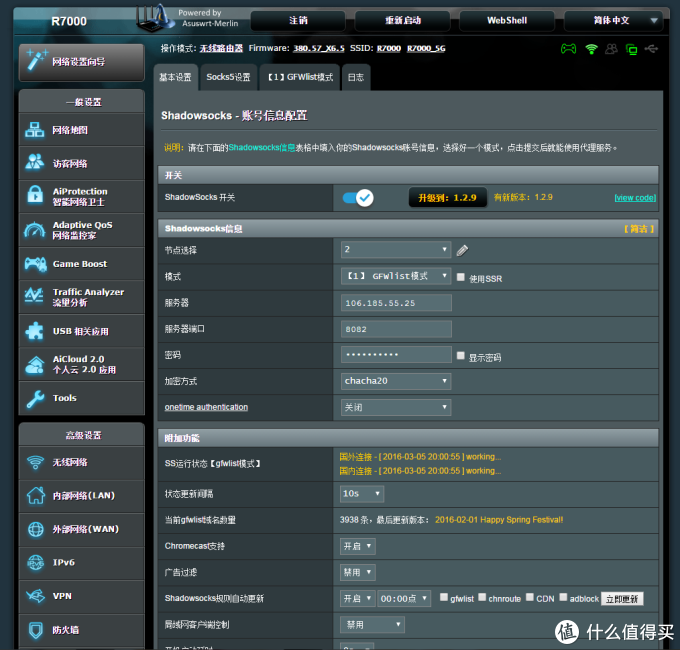
Task: Click the AiProtection shield icon
Action: click(x=35, y=196)
